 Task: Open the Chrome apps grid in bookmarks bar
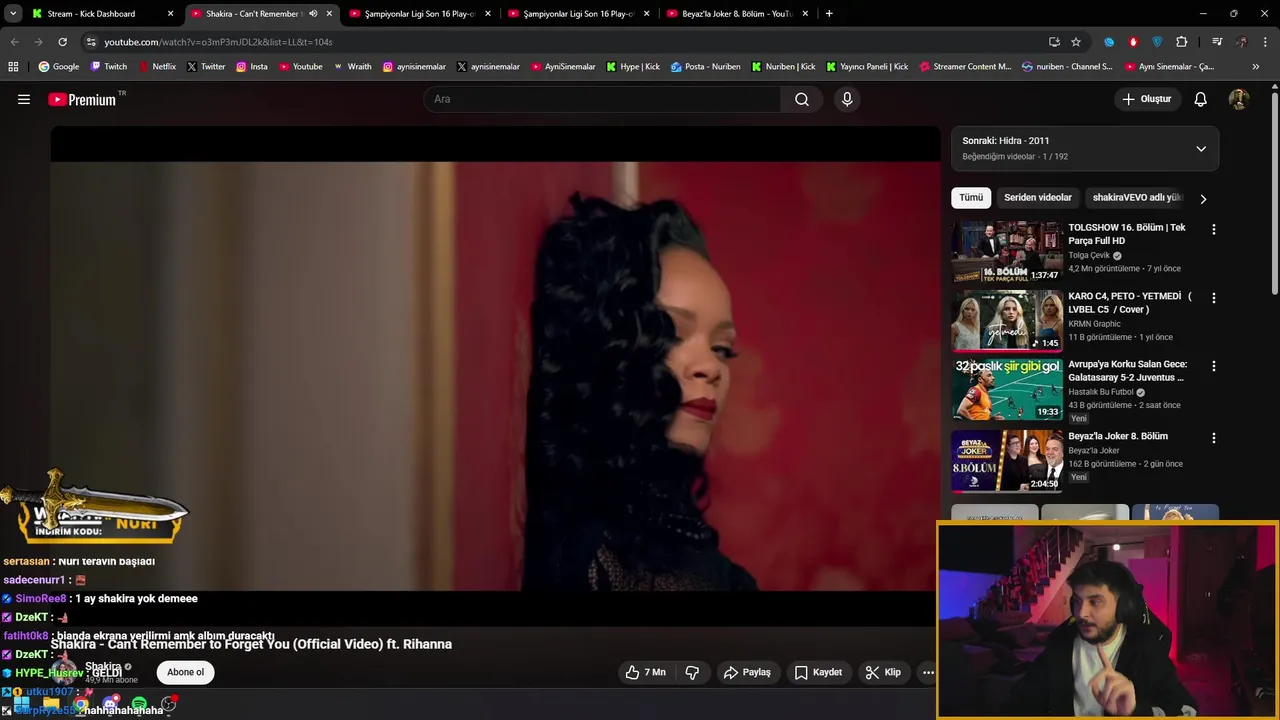(13, 67)
